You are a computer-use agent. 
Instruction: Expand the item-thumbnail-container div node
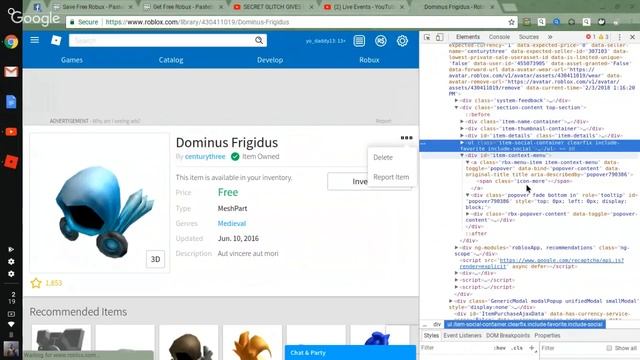[462, 129]
